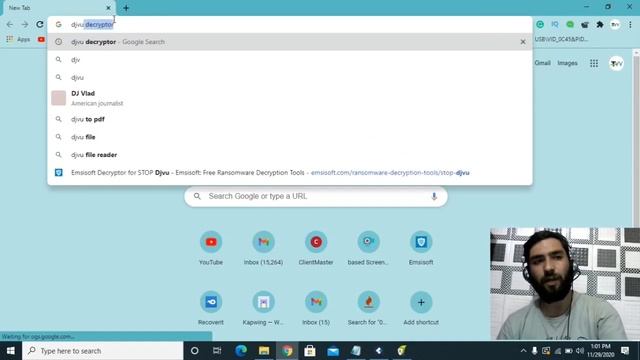Viewport: 640px width, 360px height.
Task: Open the USB\VID bookmark in bookmarks bar
Action: click(561, 39)
